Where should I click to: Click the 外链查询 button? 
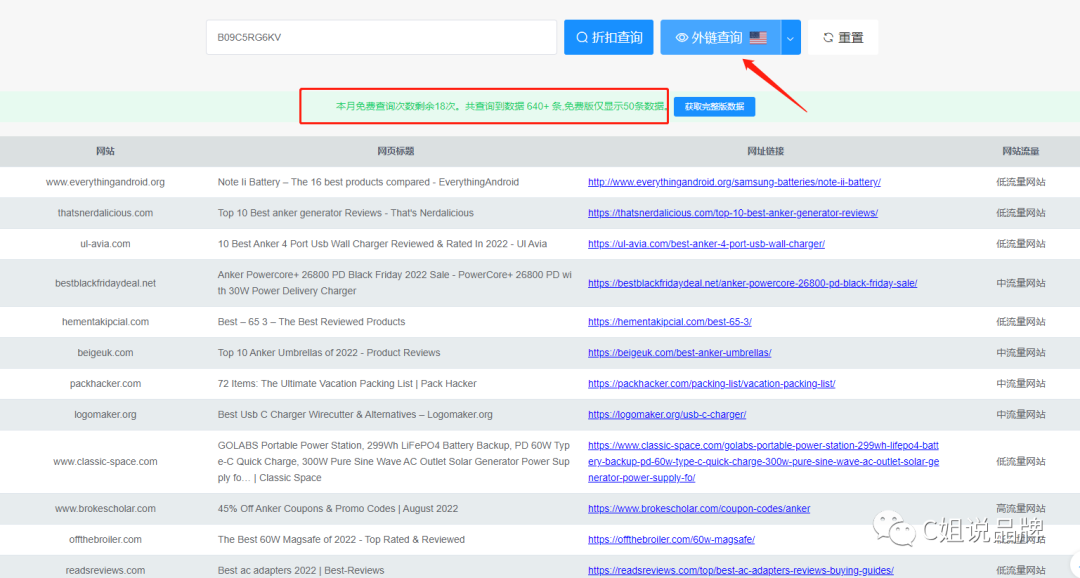(x=720, y=37)
